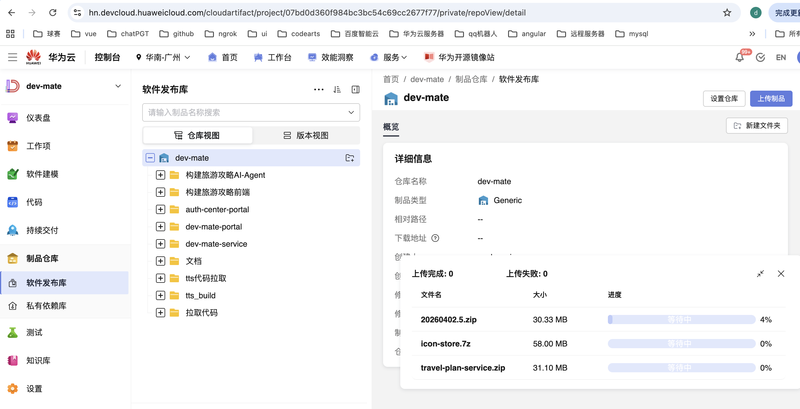Minimize the upload progress dialog
Image resolution: width=800 pixels, height=409 pixels.
tap(760, 274)
